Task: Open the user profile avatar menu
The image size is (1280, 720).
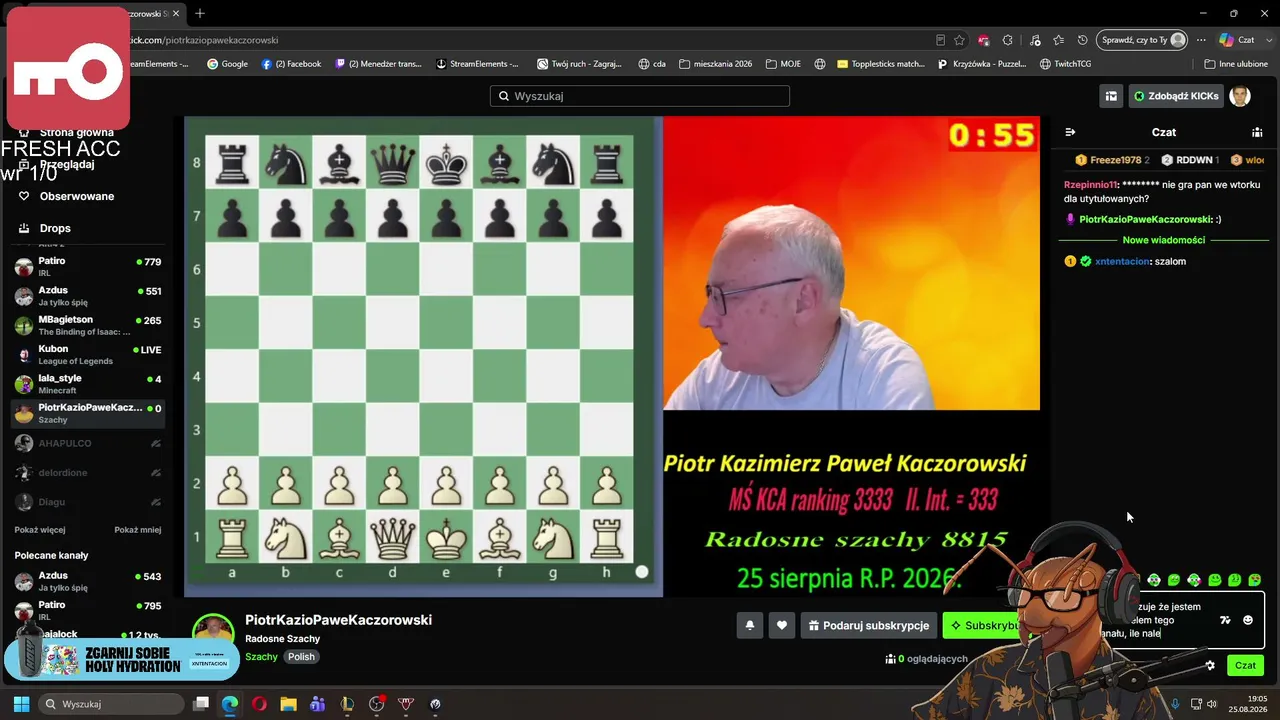Action: point(1240,96)
